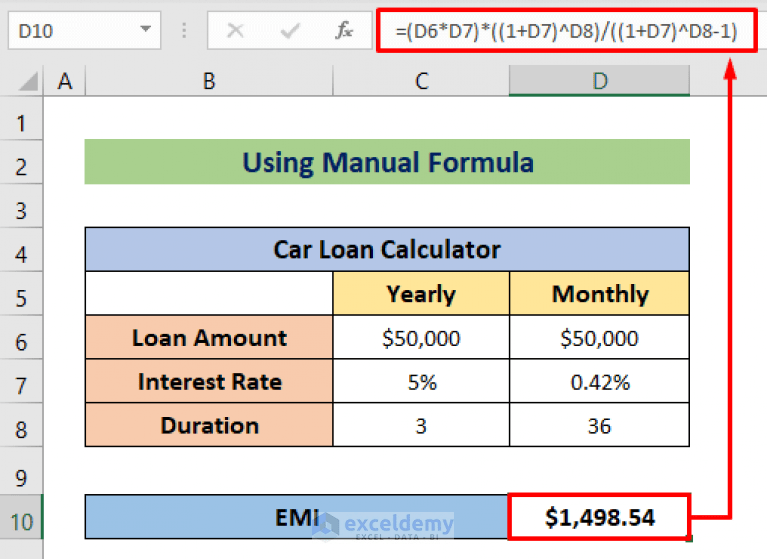This screenshot has height=559, width=767.
Task: Select row 8 header
Action: (x=21, y=425)
